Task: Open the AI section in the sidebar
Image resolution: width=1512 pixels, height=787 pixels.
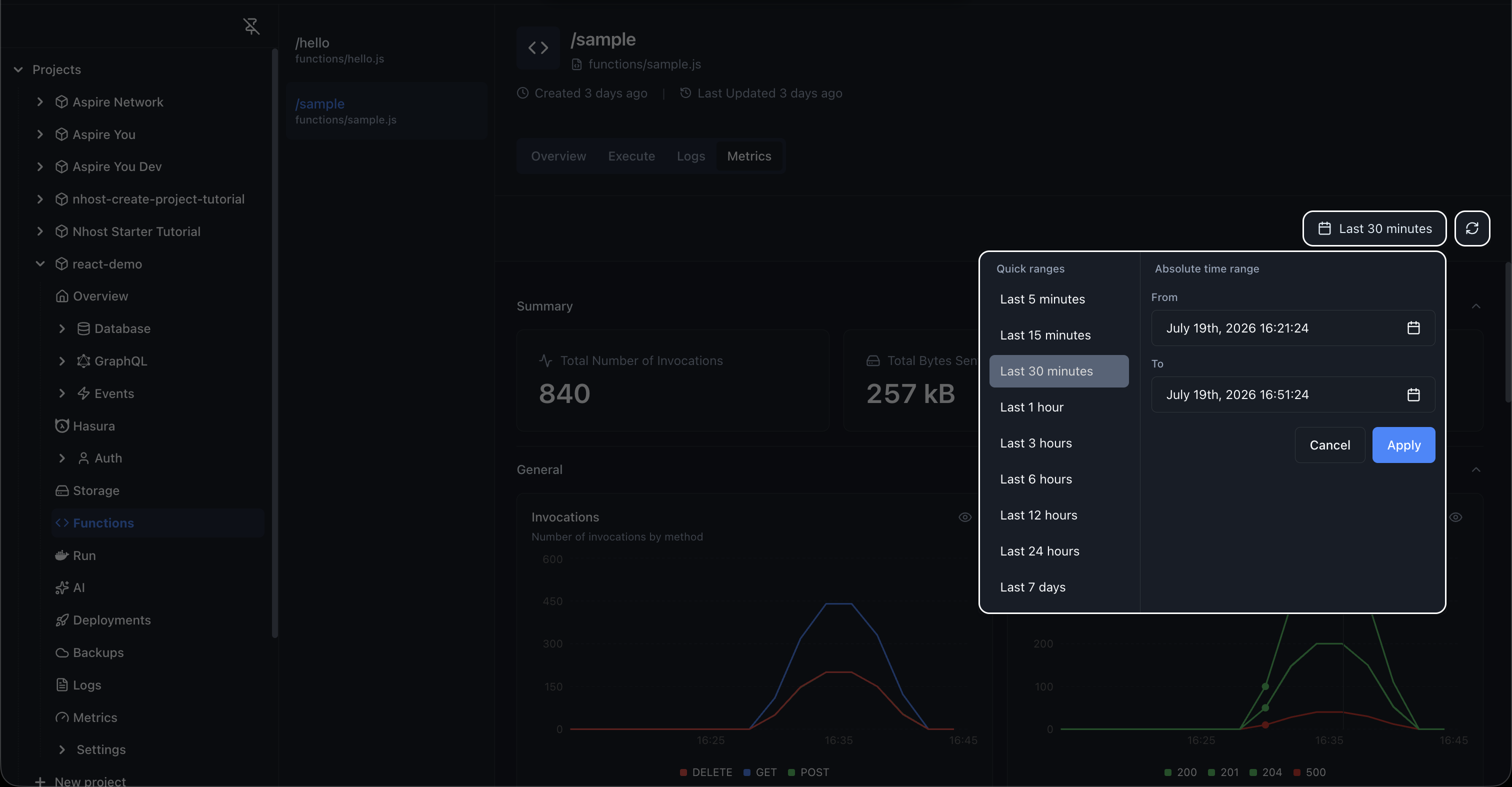Action: click(x=70, y=587)
